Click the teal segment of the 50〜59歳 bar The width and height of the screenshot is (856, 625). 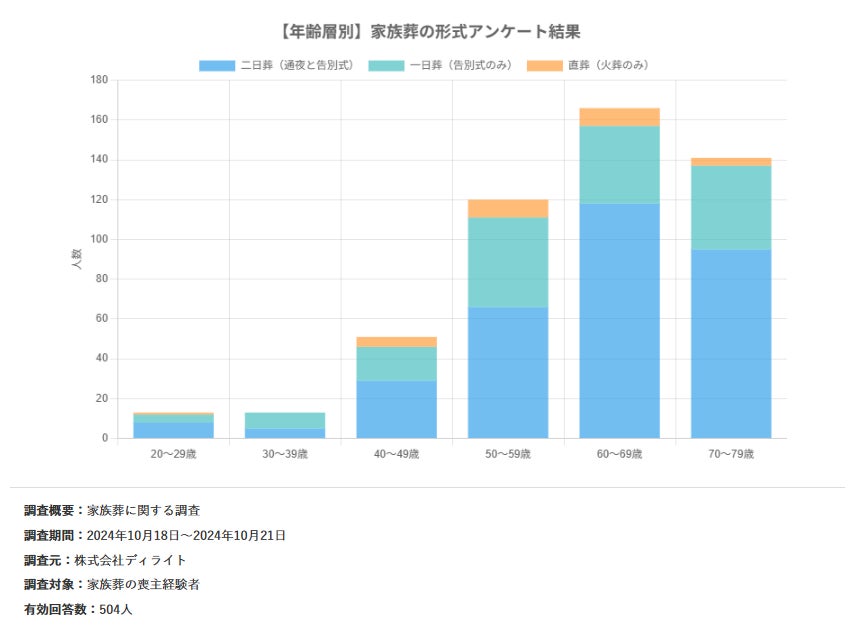(508, 263)
